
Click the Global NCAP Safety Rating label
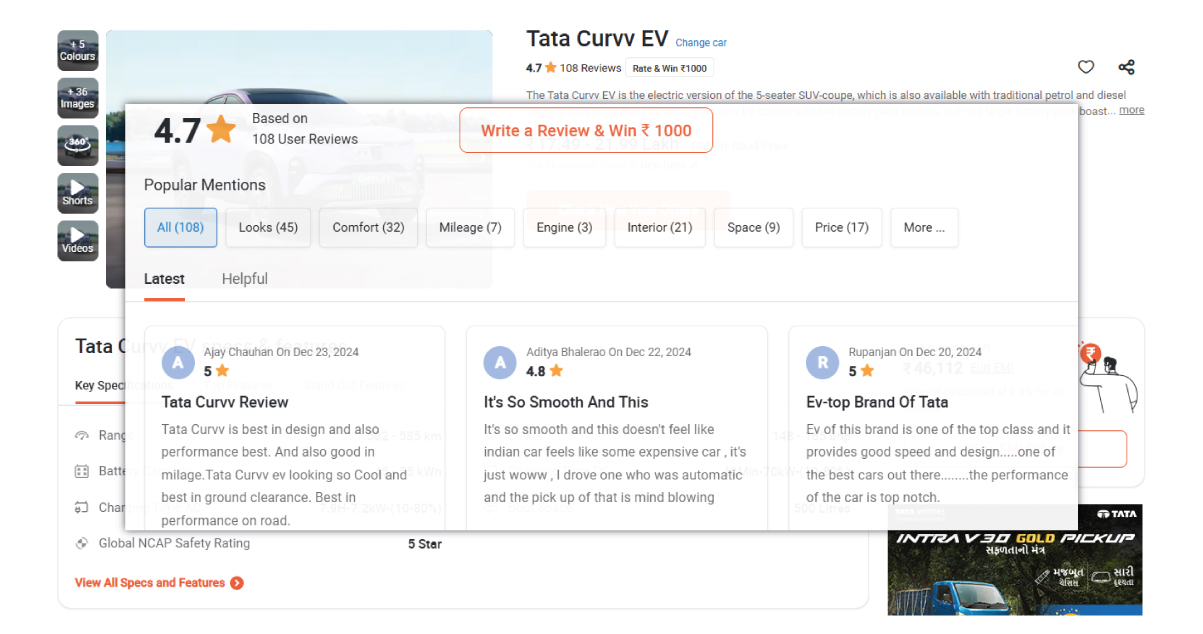click(174, 544)
